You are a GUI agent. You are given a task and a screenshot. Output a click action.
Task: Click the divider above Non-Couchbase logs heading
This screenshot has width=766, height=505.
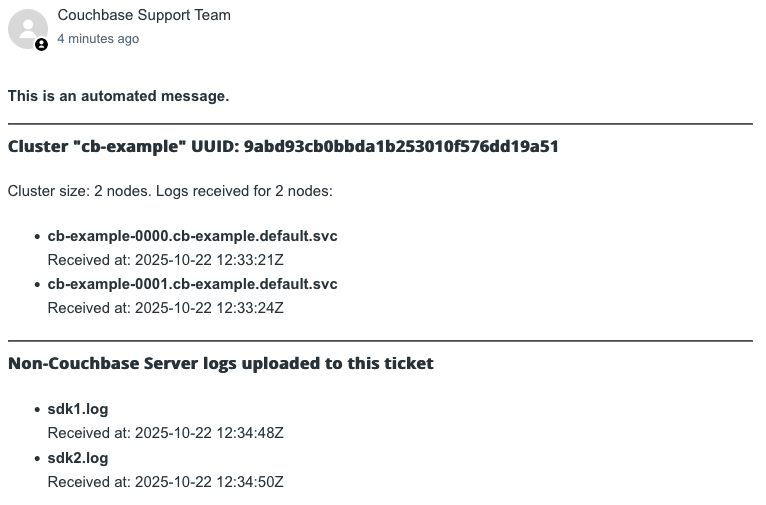point(380,341)
